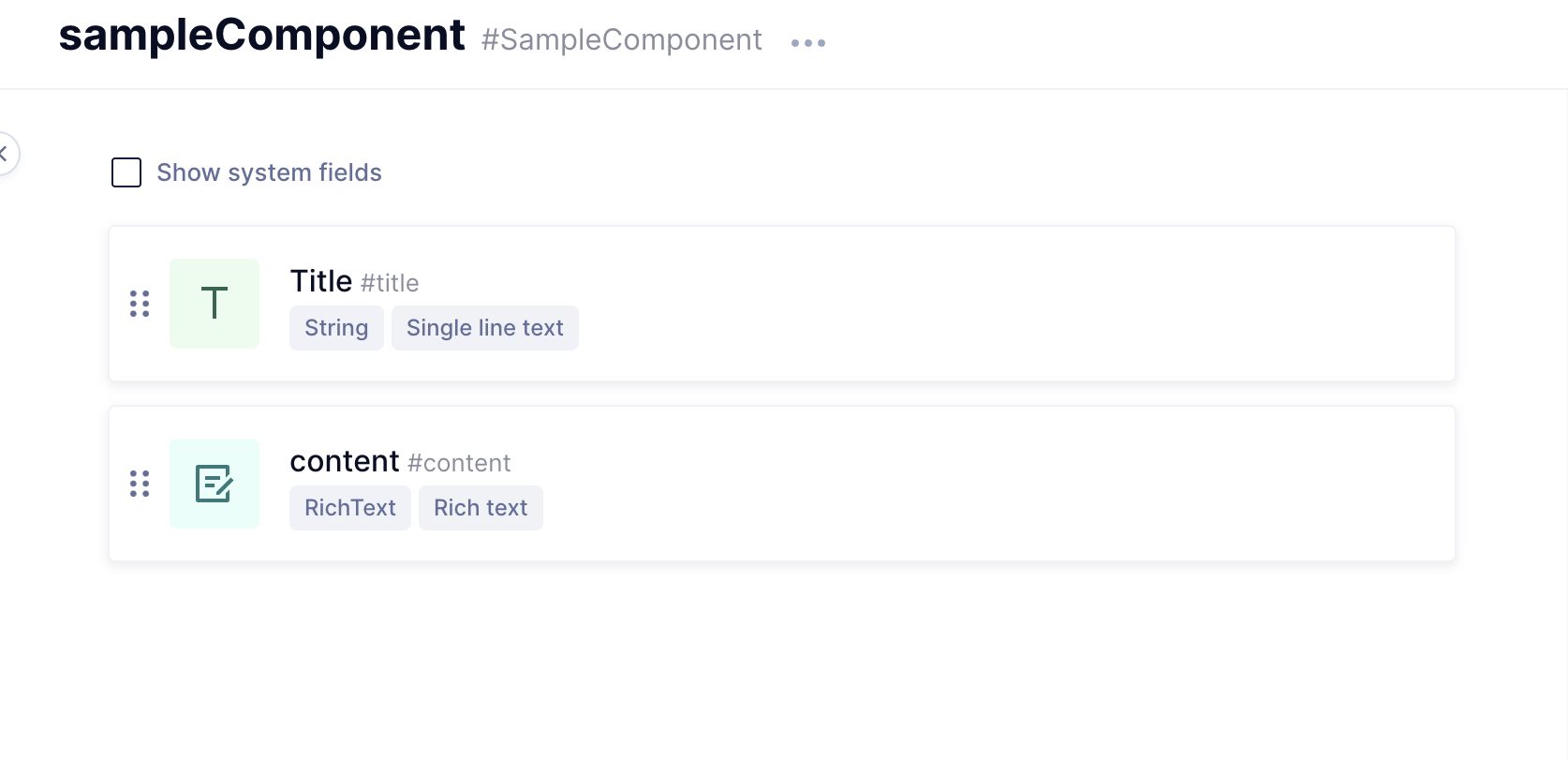Screen dimensions: 1568x761
Task: Select the String type badge under Title
Action: [x=335, y=327]
